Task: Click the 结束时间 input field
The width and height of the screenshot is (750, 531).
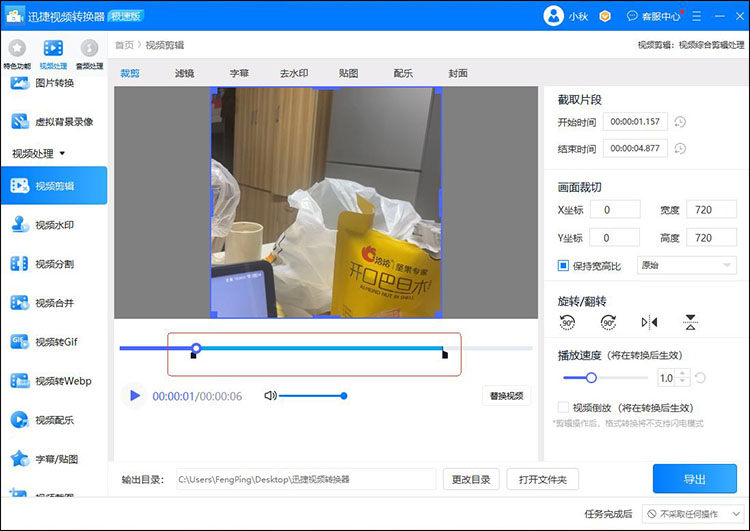Action: [635, 148]
